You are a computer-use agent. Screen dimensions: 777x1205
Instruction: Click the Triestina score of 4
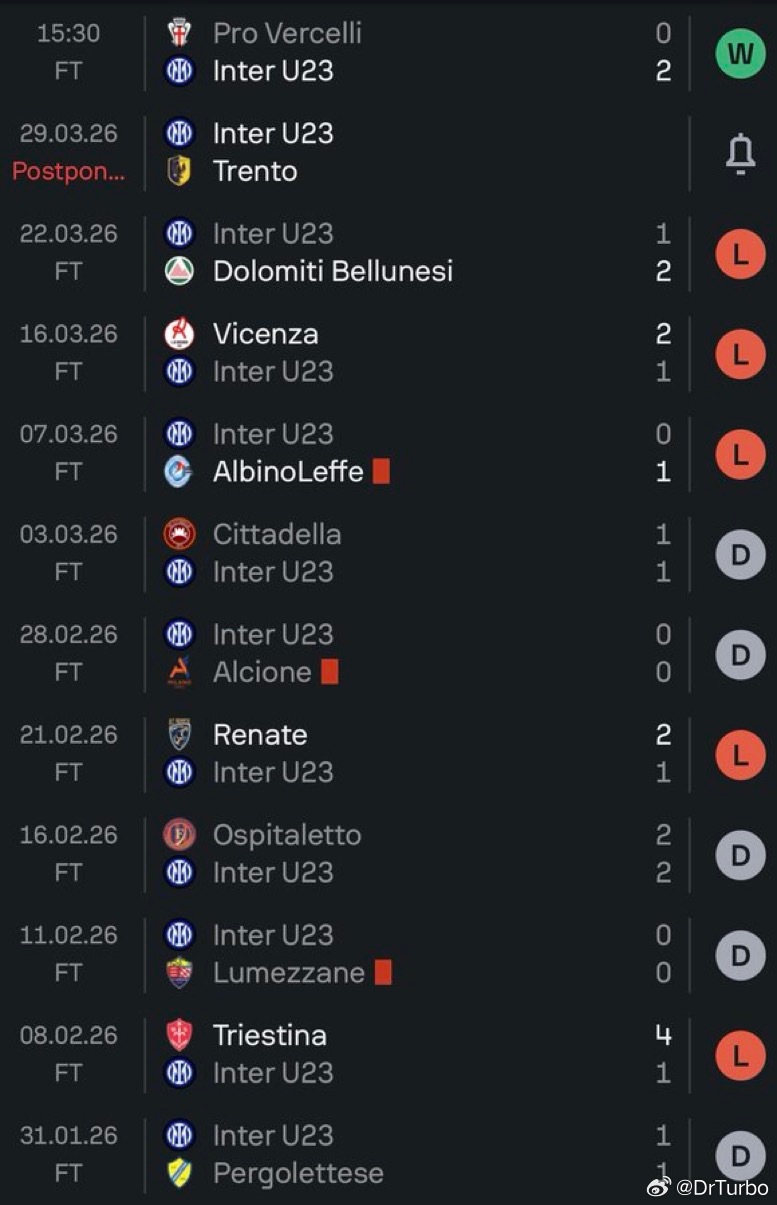click(663, 1035)
